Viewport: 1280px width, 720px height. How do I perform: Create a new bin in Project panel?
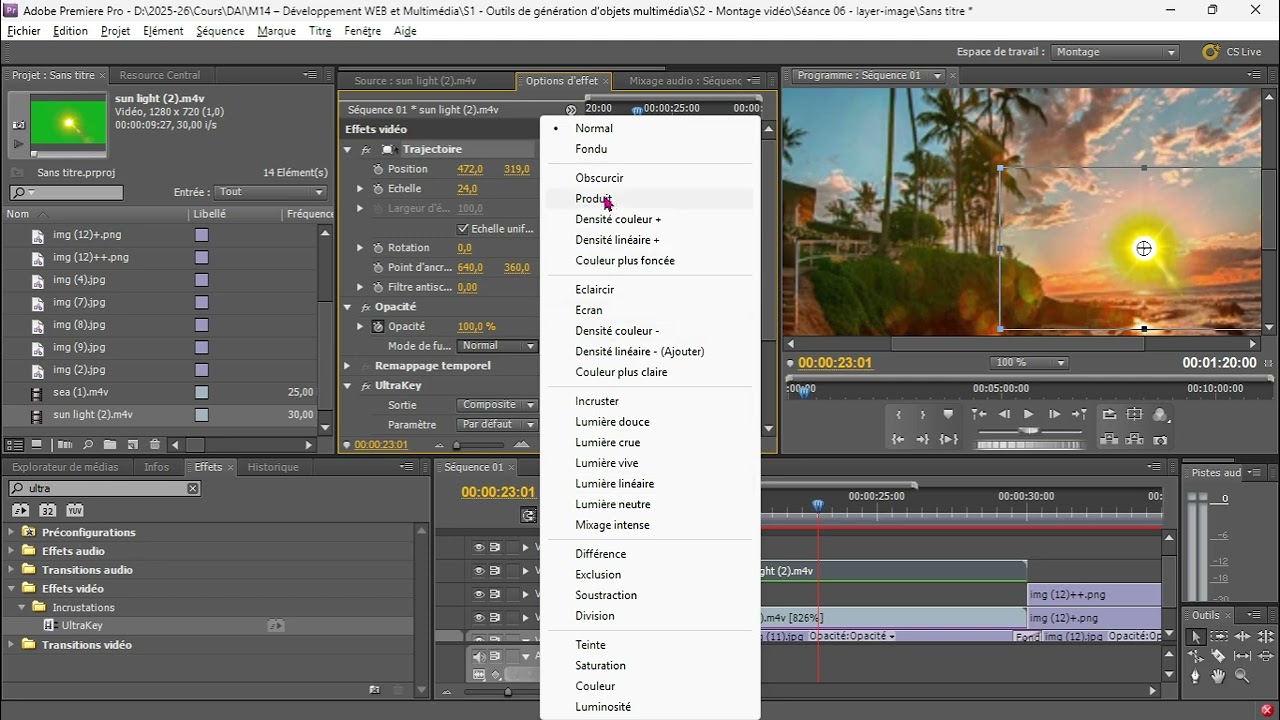click(x=110, y=445)
